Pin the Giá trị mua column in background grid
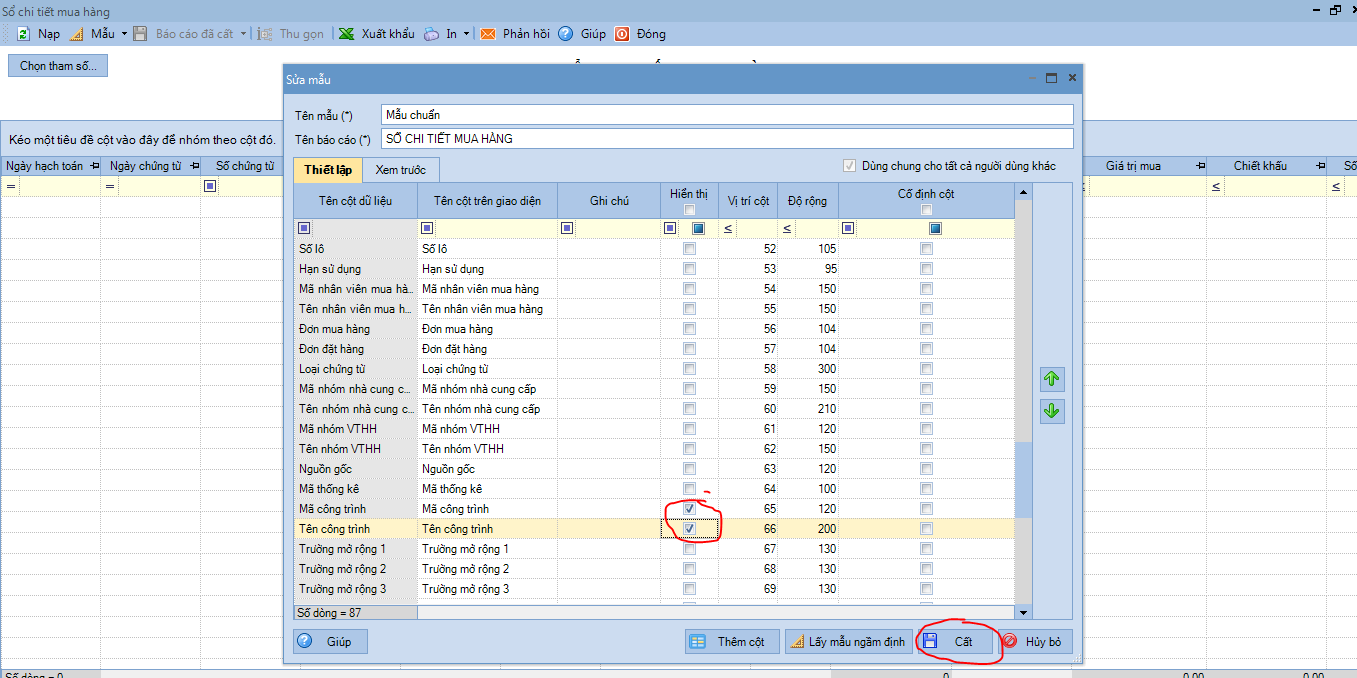Viewport: 1357px width, 678px height. pos(1202,166)
